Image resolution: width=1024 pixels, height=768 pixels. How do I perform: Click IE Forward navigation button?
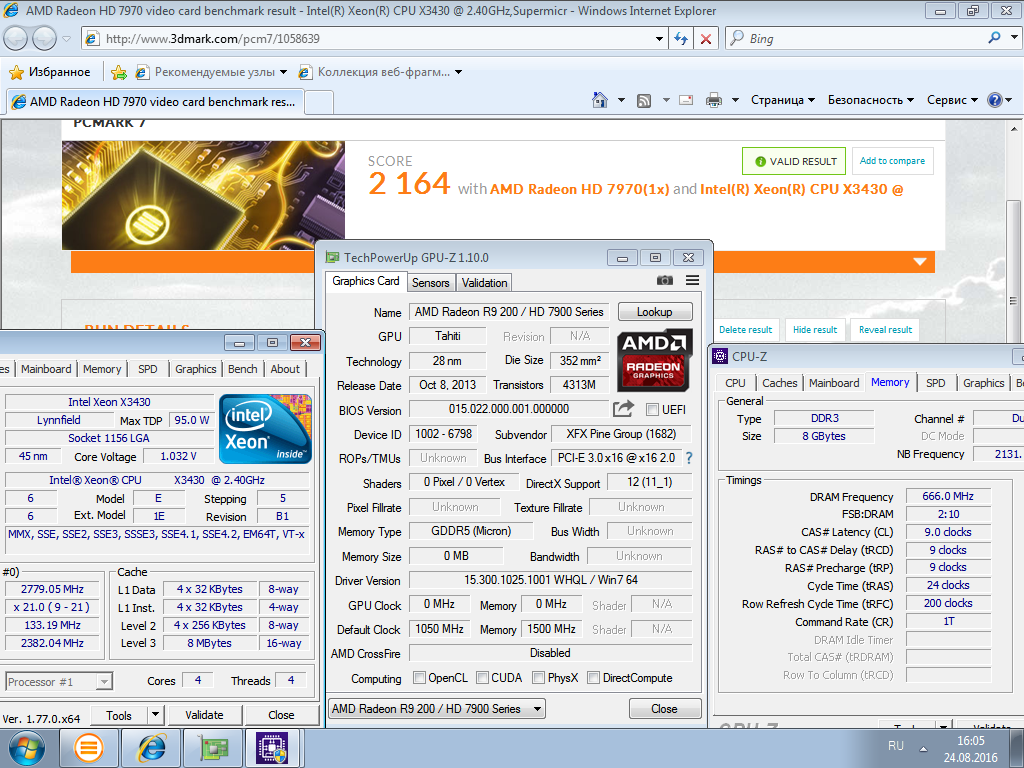[44, 39]
